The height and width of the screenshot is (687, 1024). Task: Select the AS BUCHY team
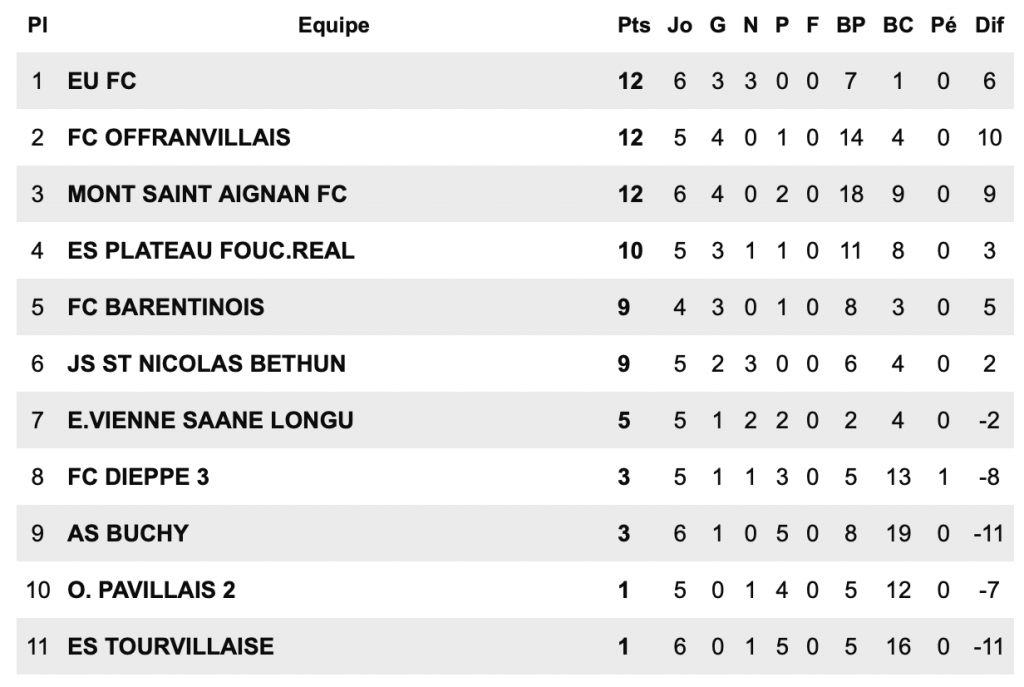tap(128, 533)
